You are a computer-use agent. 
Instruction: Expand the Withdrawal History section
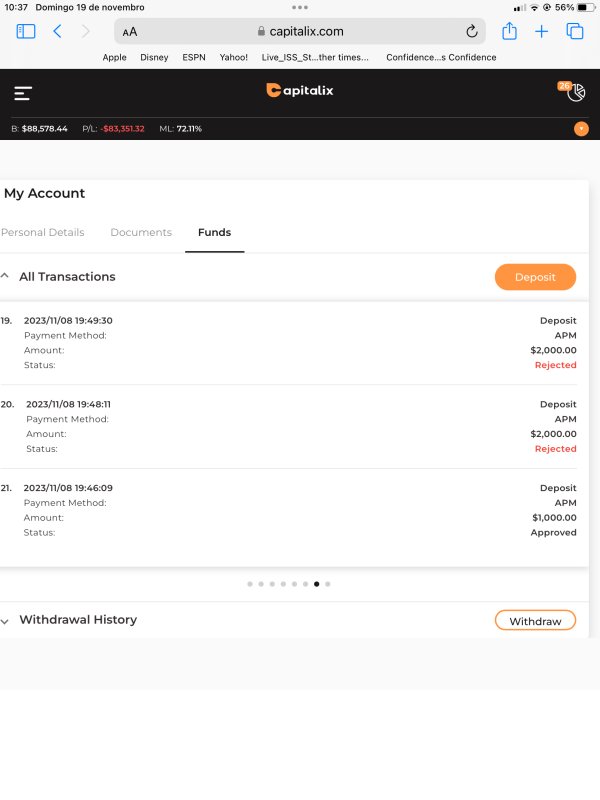tap(5, 621)
